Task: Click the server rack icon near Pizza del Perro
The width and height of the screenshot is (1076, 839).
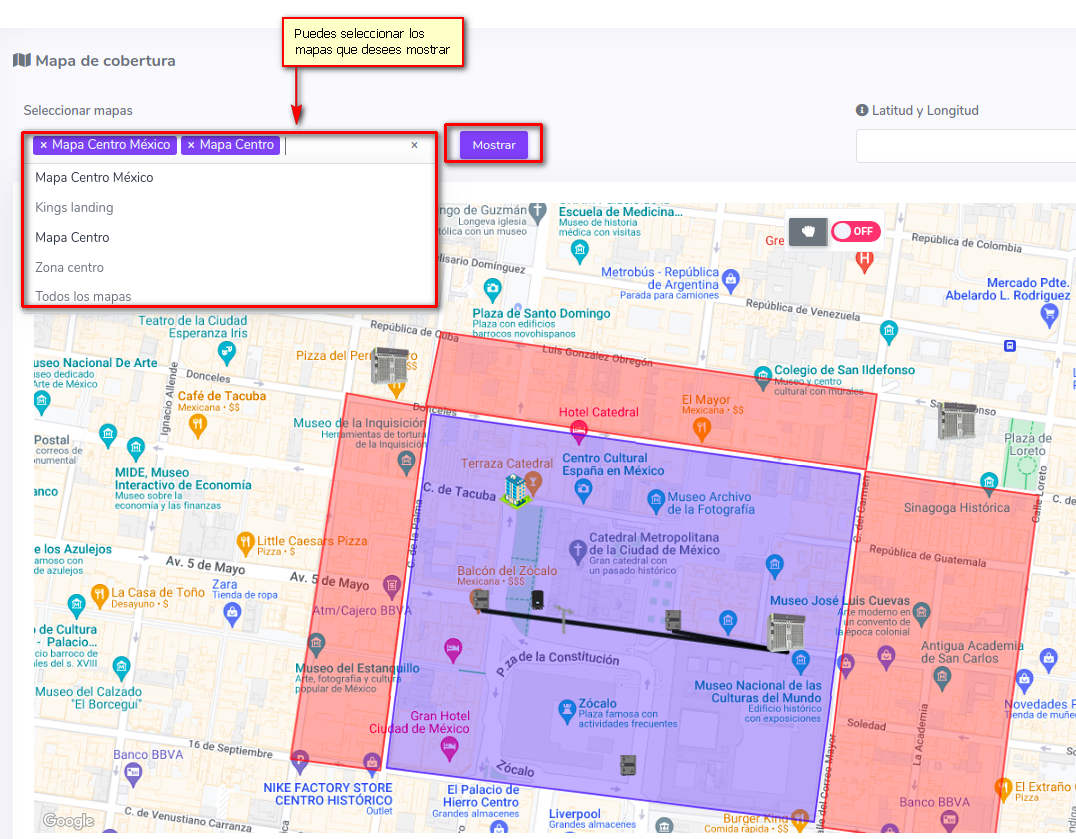Action: (387, 366)
